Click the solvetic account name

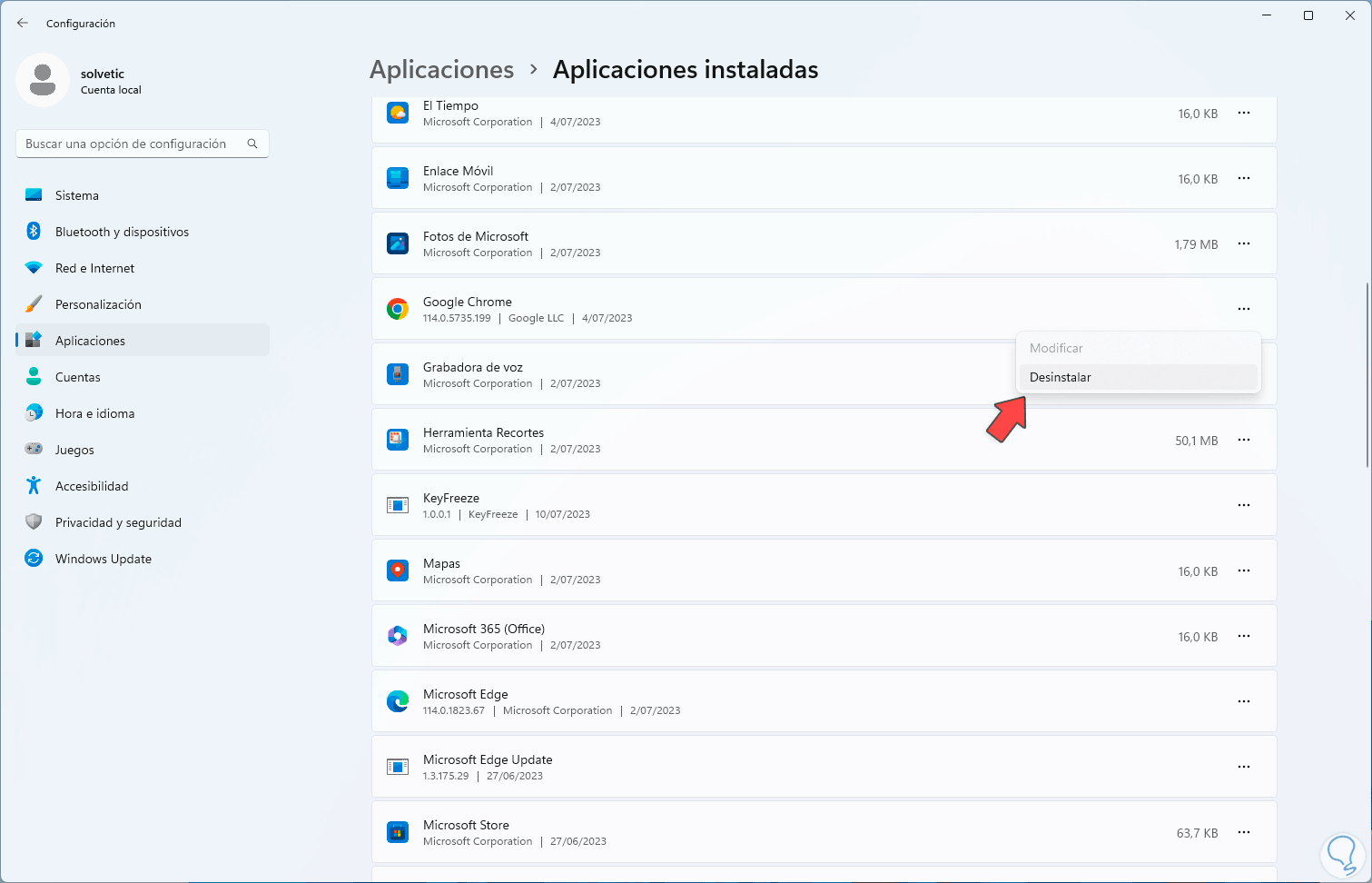click(103, 74)
